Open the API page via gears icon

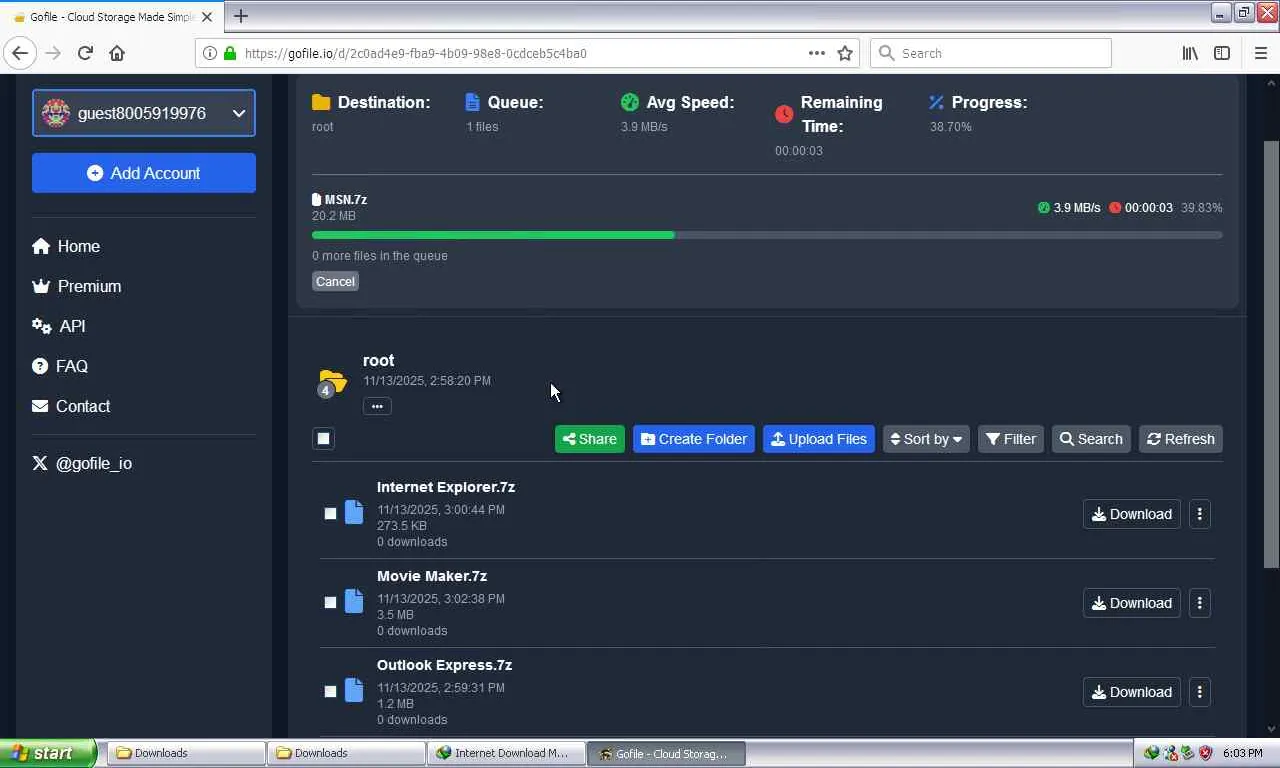[41, 326]
